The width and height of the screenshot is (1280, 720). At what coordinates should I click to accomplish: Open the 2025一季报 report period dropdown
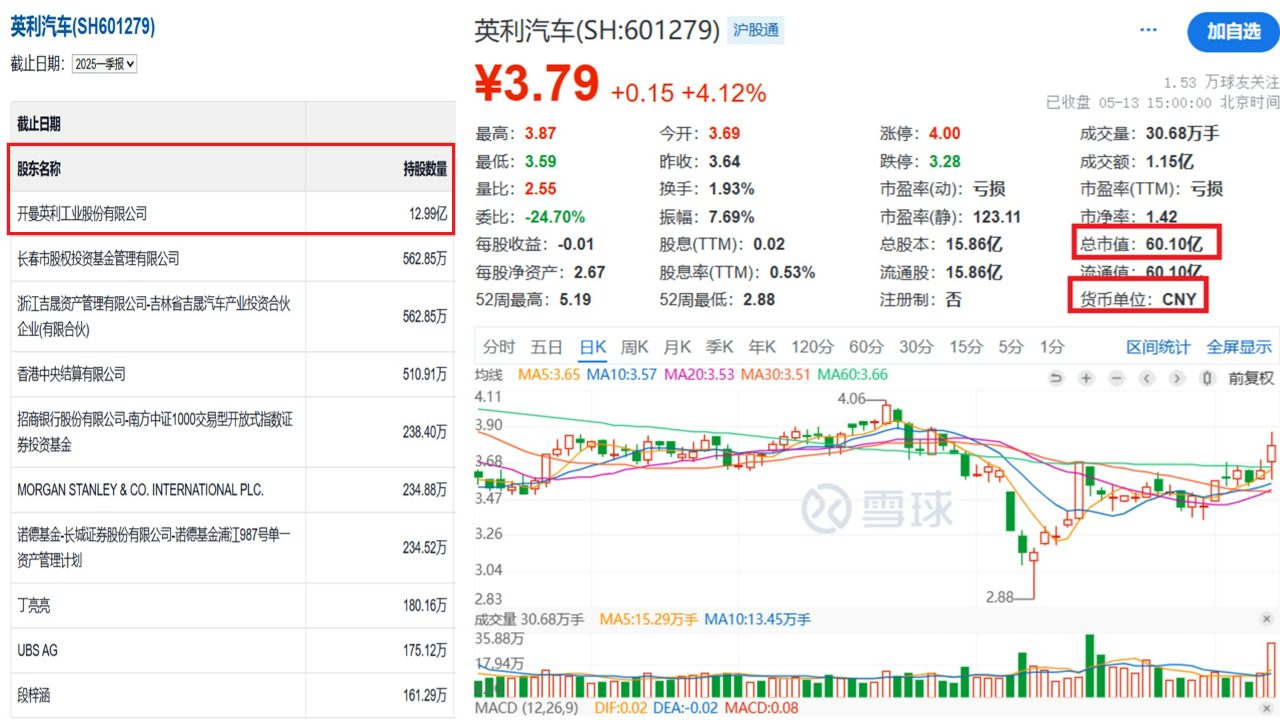[104, 63]
